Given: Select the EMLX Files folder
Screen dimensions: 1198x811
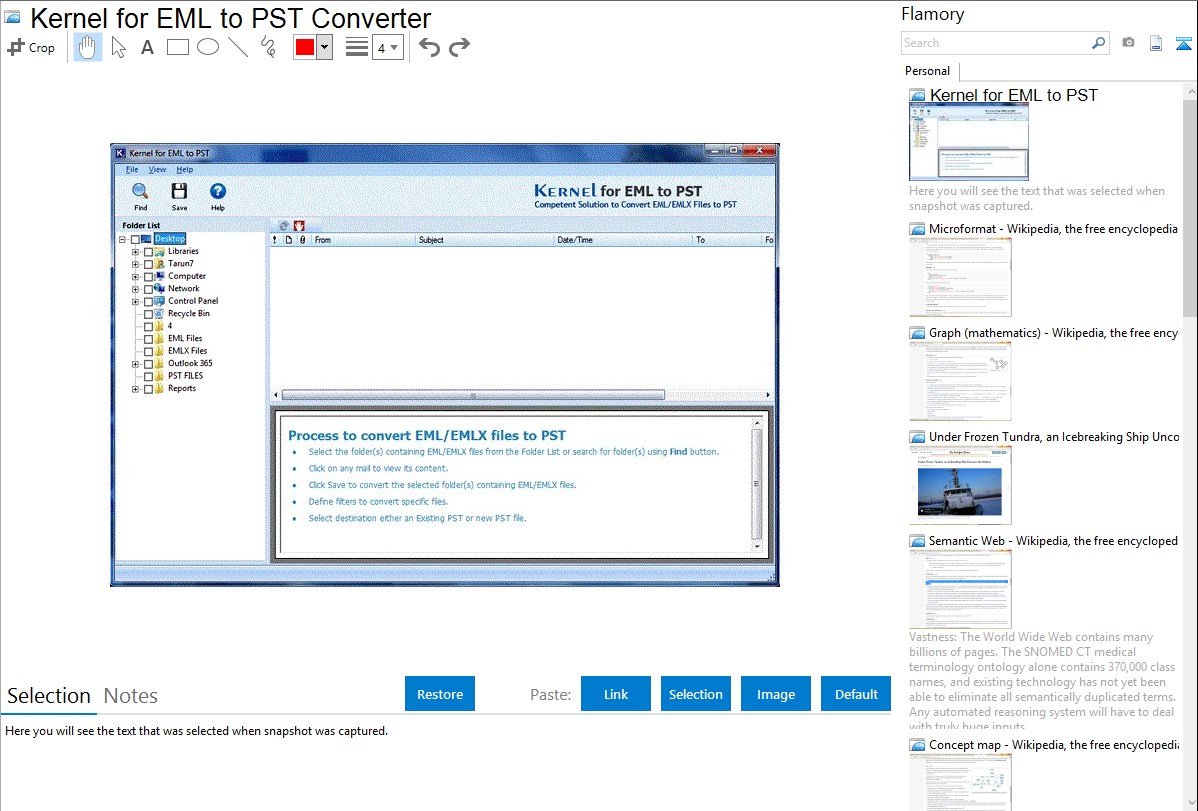Looking at the screenshot, I should [187, 351].
